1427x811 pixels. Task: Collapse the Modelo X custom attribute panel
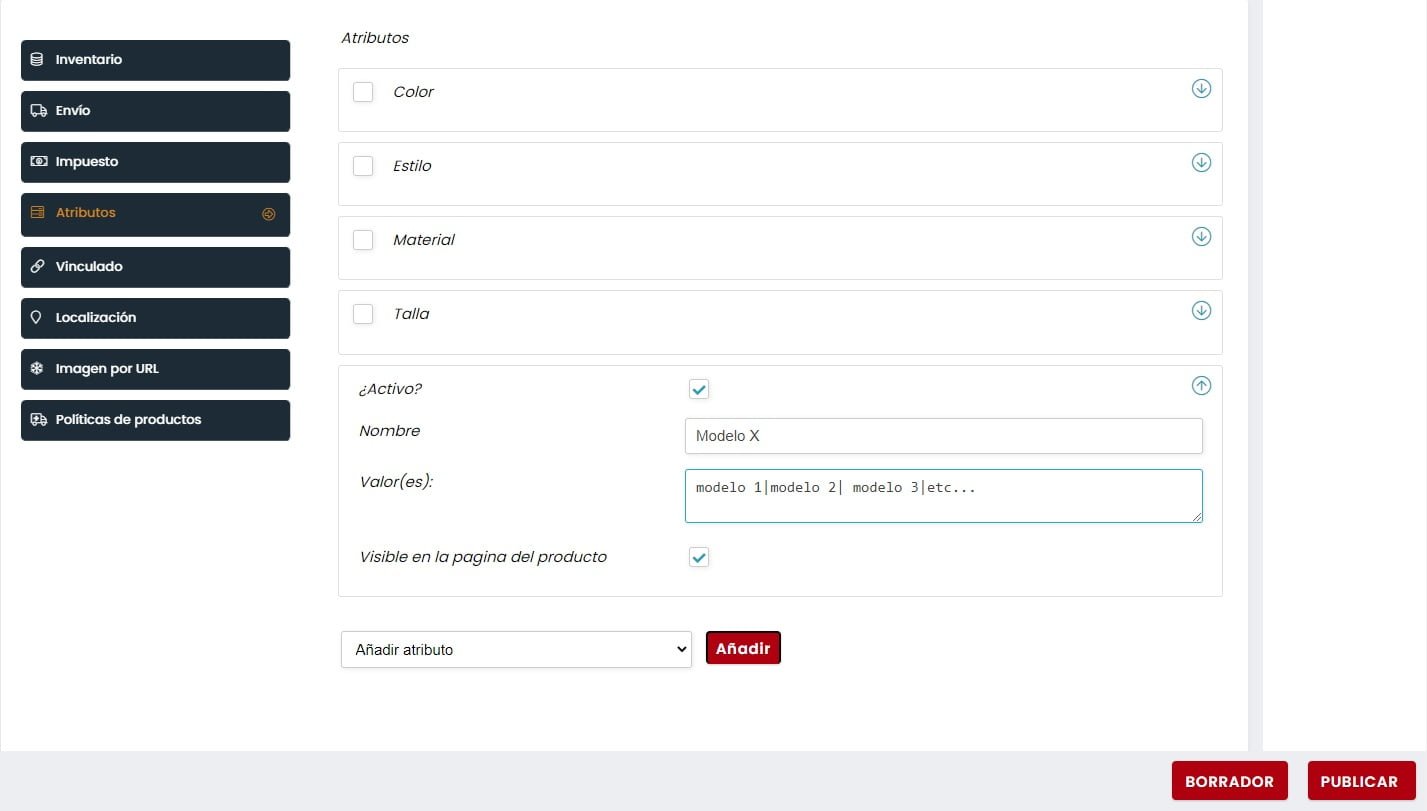click(x=1201, y=385)
